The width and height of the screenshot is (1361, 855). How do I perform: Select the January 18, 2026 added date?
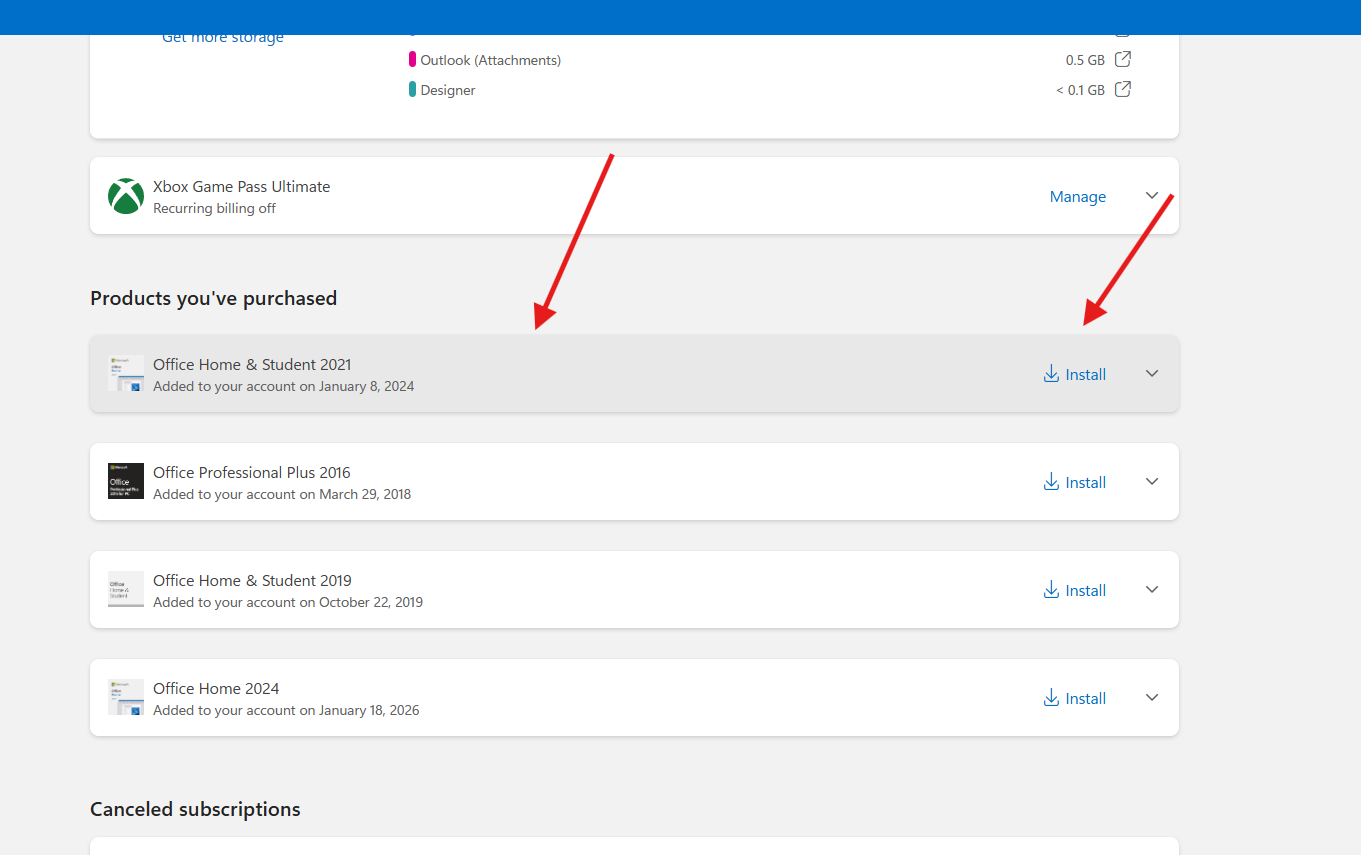pos(369,710)
